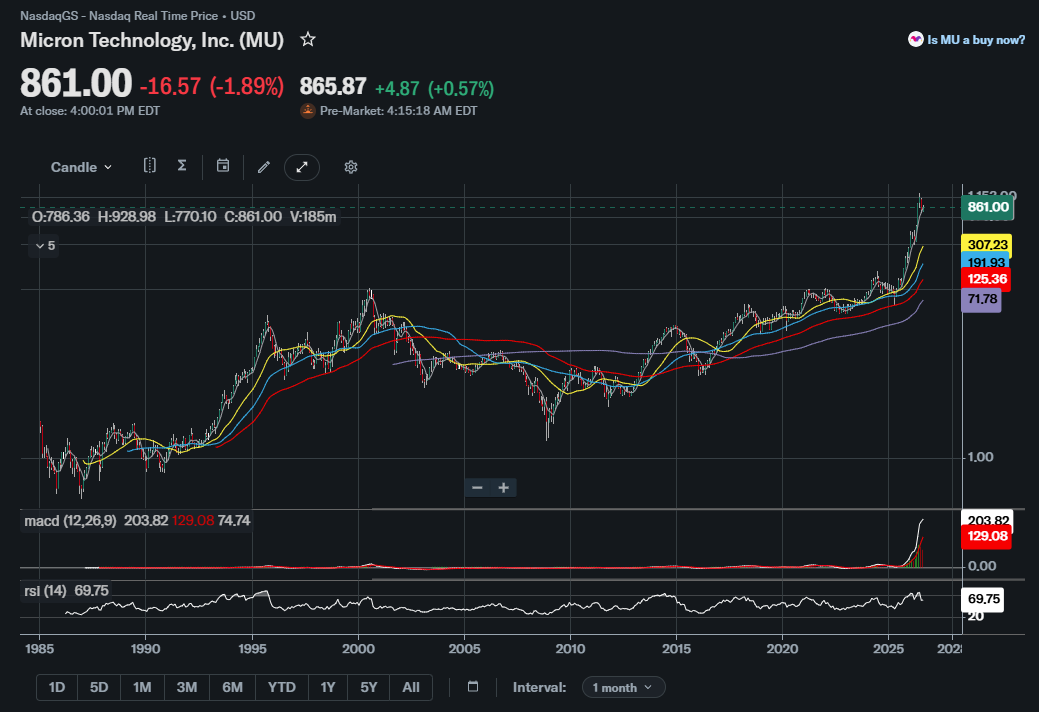Click the macd (12,26,9) indicator label
Image resolution: width=1039 pixels, height=712 pixels.
(x=70, y=521)
